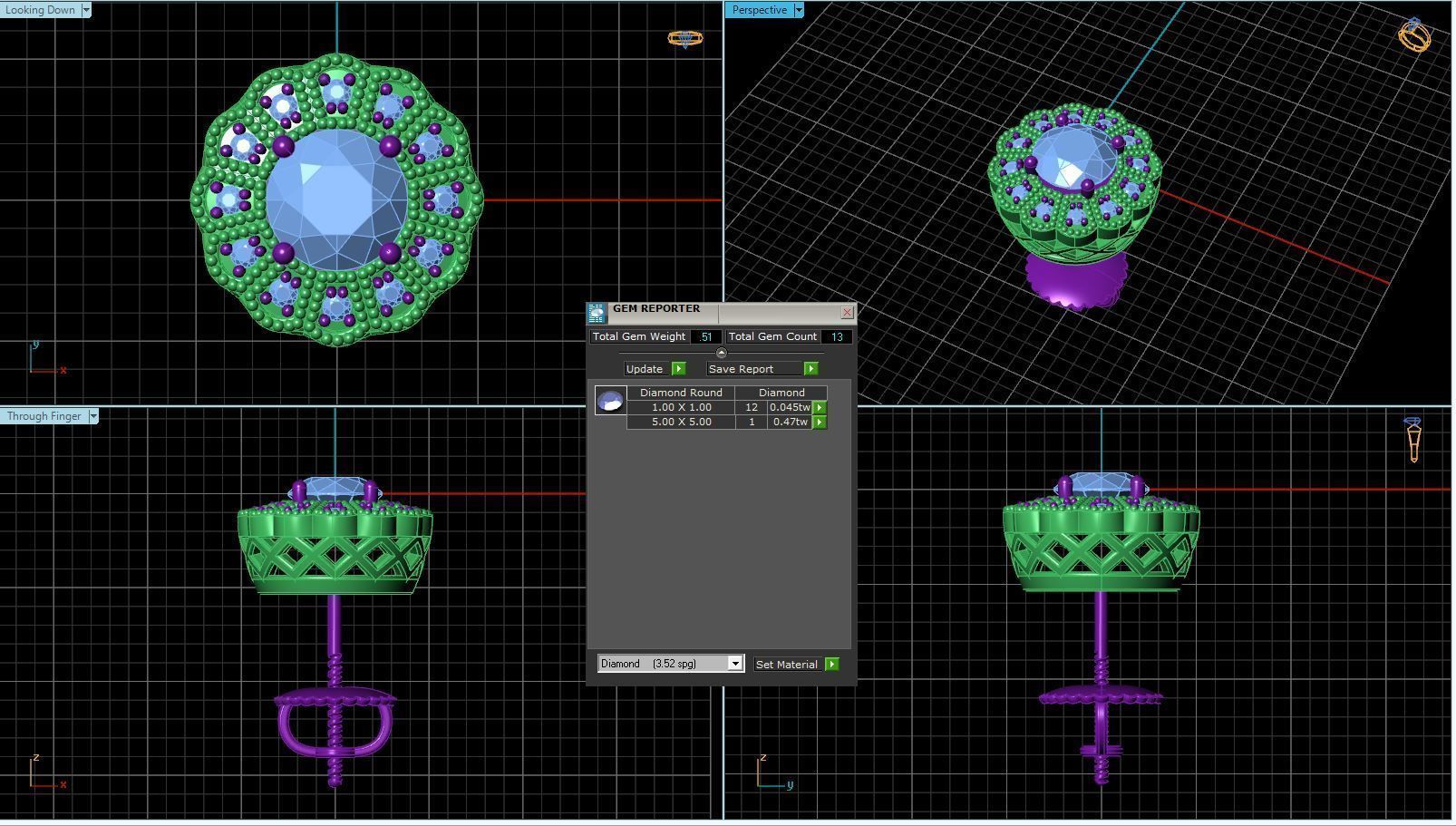This screenshot has height=826, width=1456.
Task: Select the 1.00 X 1.00 size cell
Action: (681, 408)
